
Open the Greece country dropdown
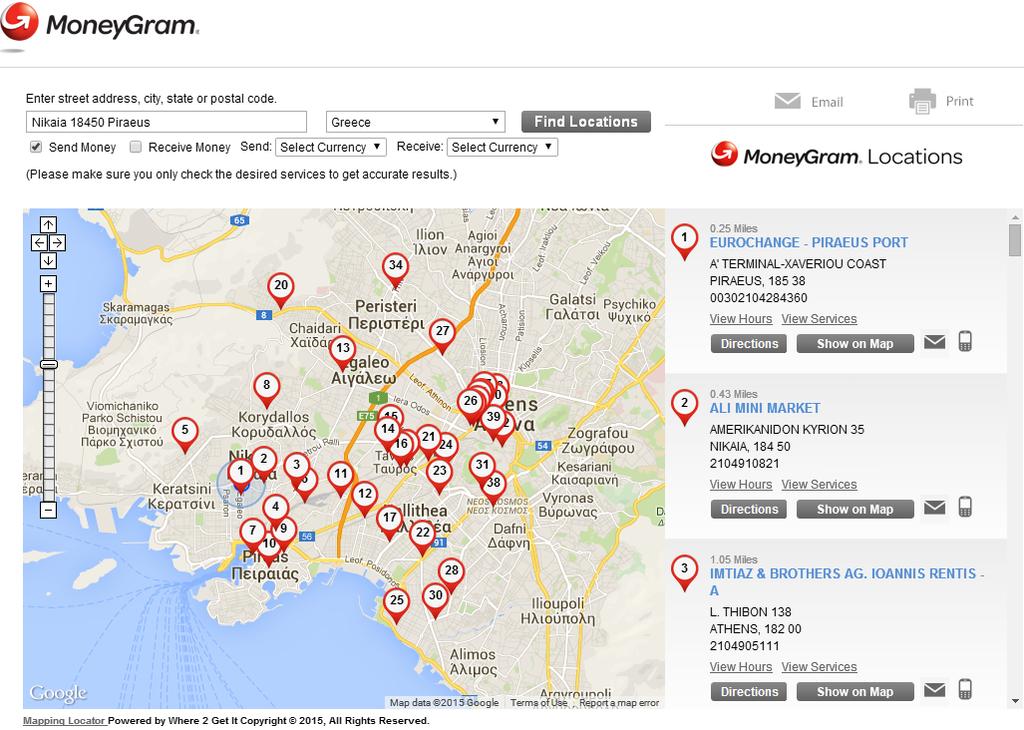point(415,122)
